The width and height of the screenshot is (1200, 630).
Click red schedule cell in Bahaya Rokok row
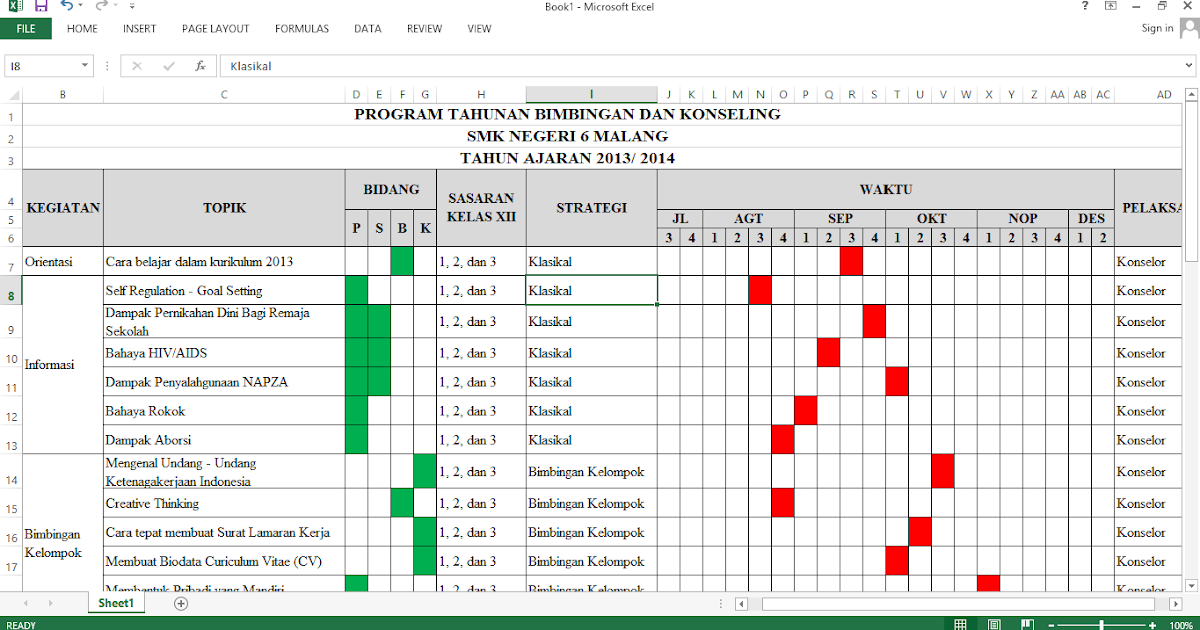[x=806, y=411]
